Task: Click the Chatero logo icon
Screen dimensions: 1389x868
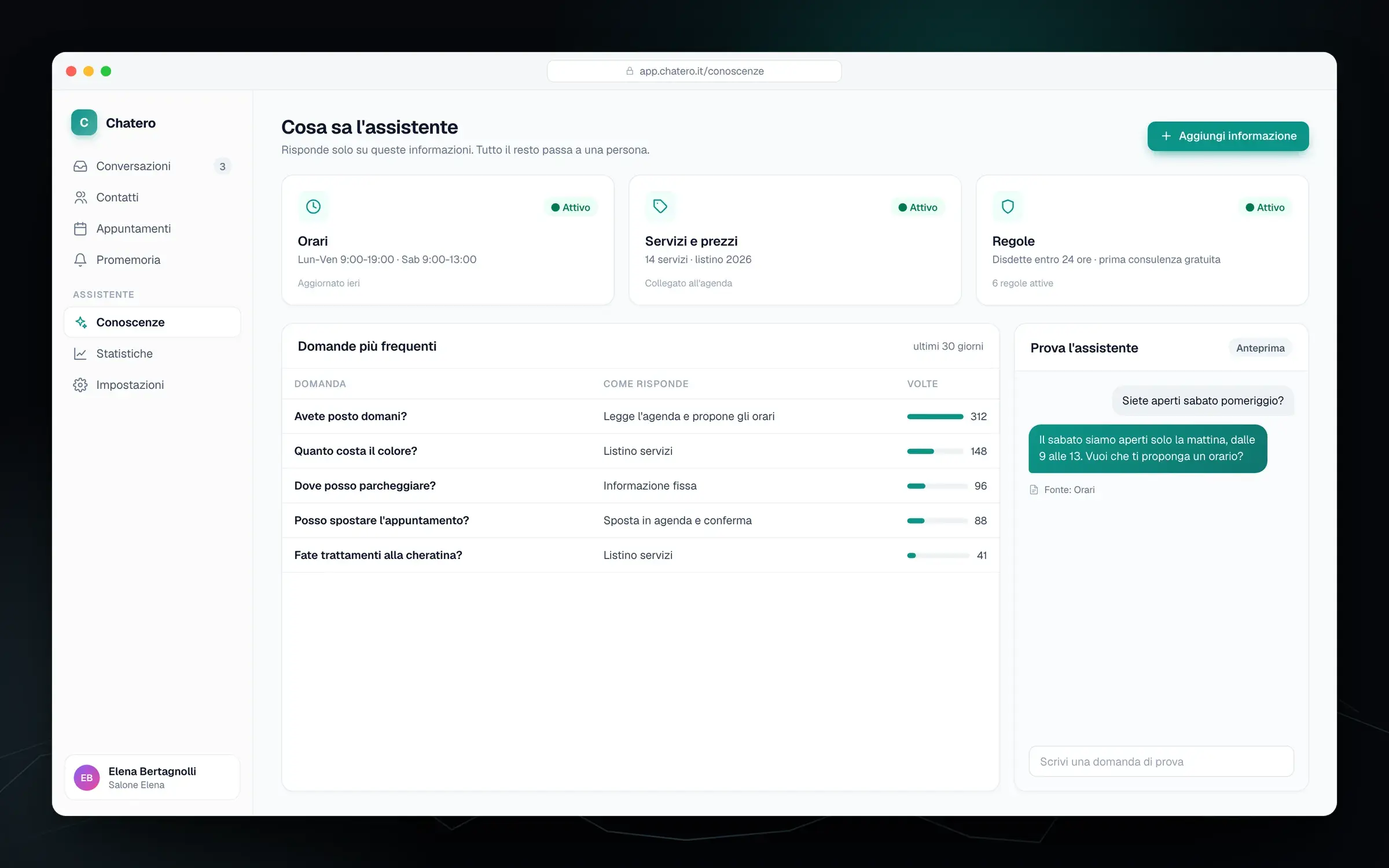Action: 84,123
